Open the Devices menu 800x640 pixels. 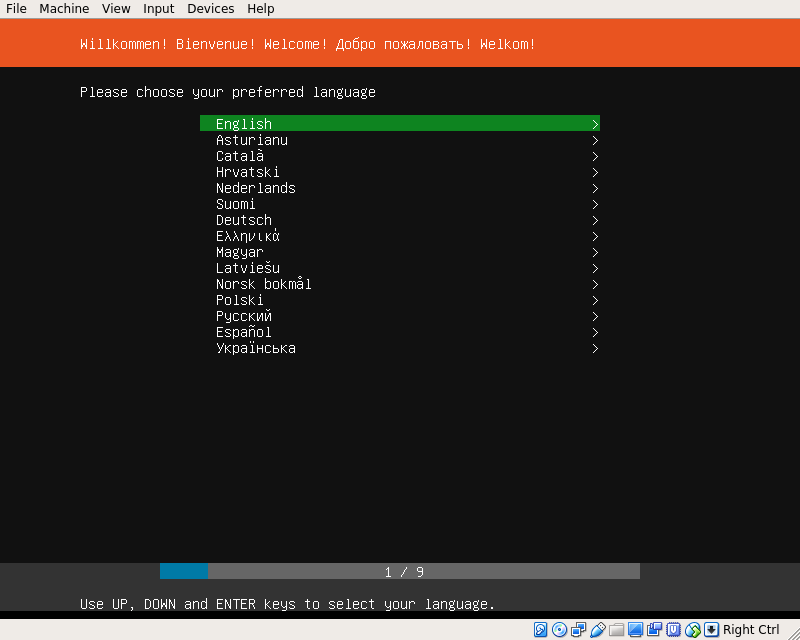[x=210, y=9]
